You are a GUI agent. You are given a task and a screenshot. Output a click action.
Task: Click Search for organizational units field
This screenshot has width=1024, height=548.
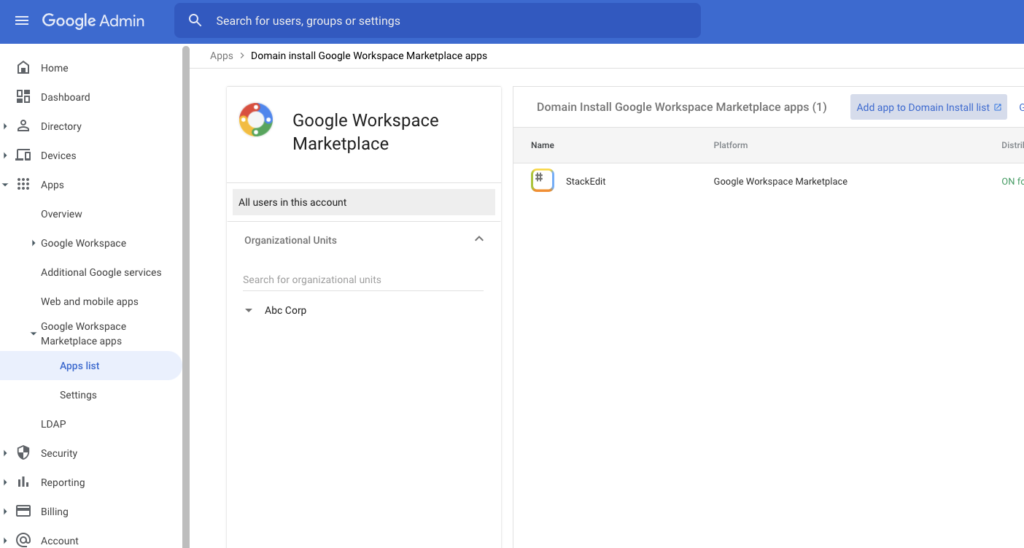coord(362,280)
